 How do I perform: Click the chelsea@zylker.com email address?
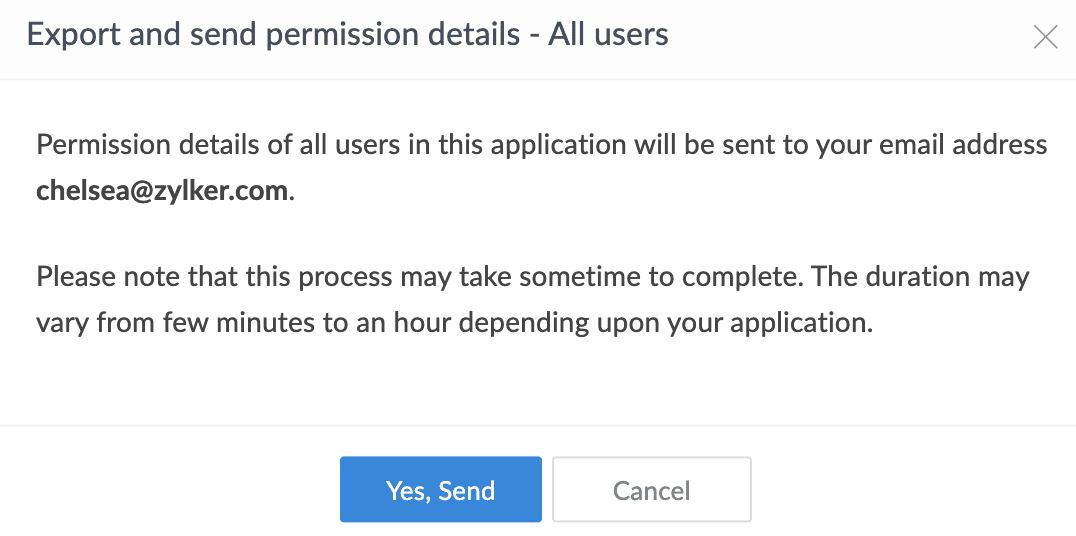[x=162, y=191]
